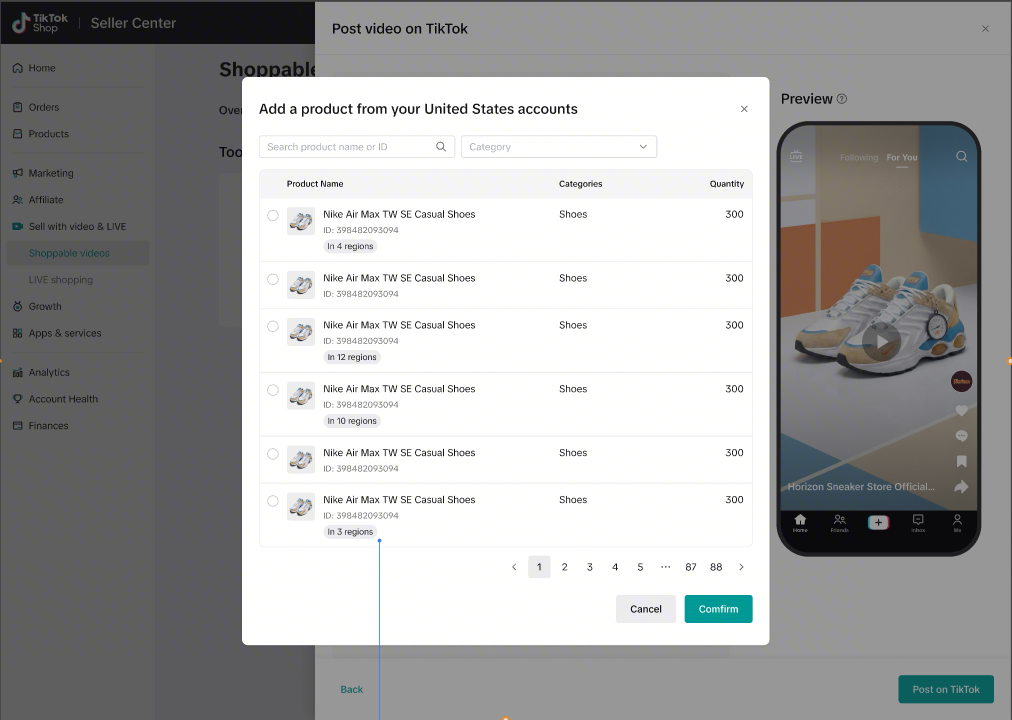1012x720 pixels.
Task: Open the Category dropdown
Action: coord(558,147)
